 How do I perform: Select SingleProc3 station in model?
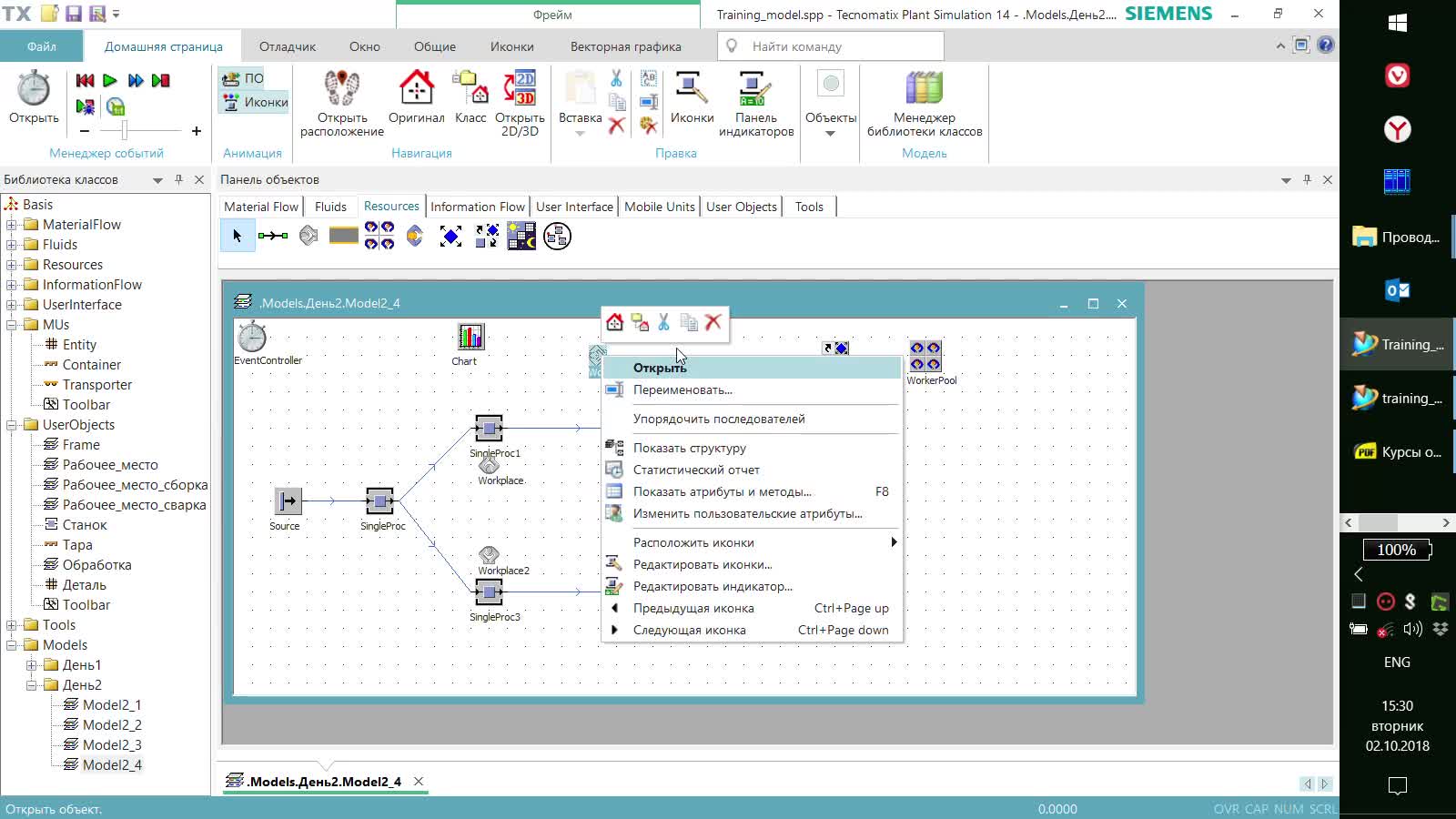(x=489, y=592)
